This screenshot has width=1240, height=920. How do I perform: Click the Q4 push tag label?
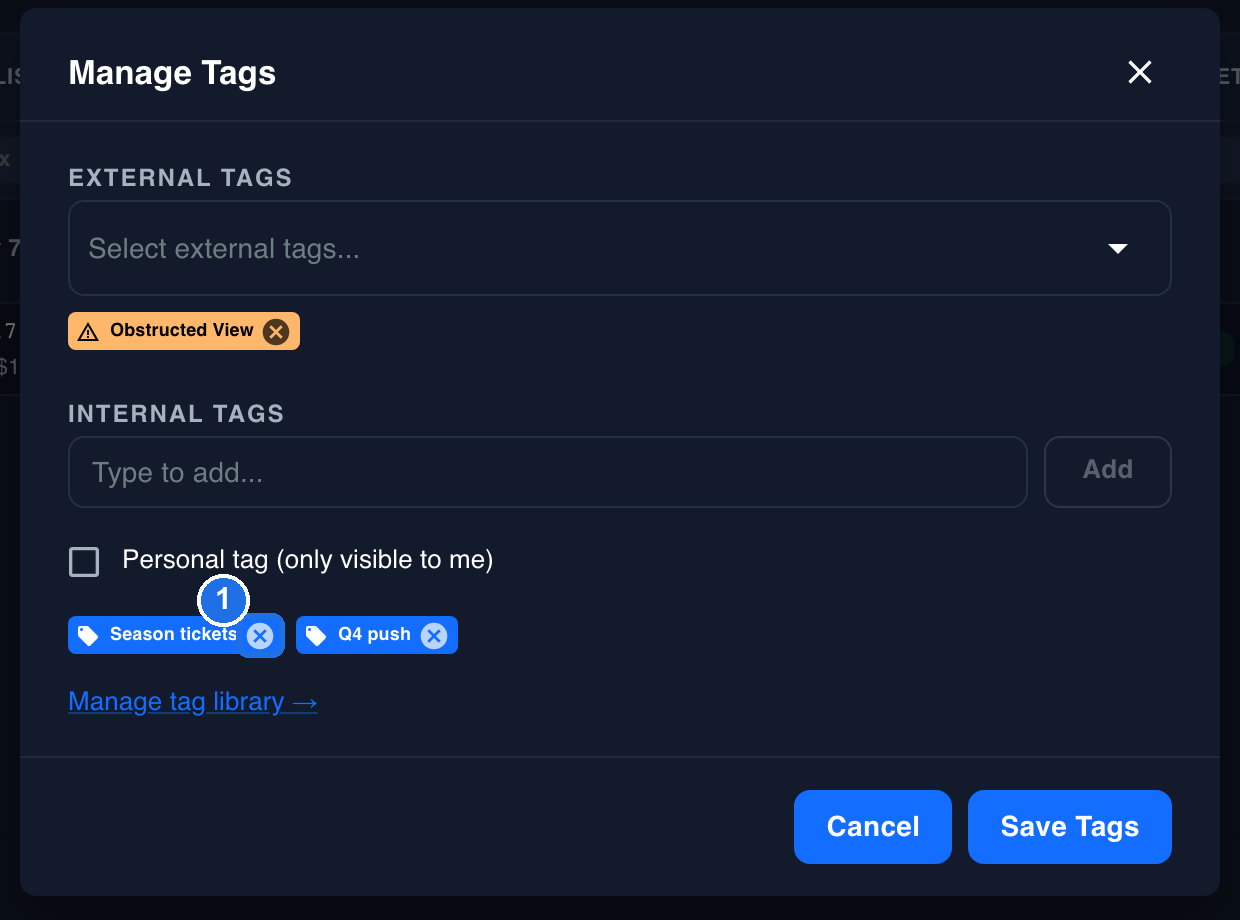374,634
